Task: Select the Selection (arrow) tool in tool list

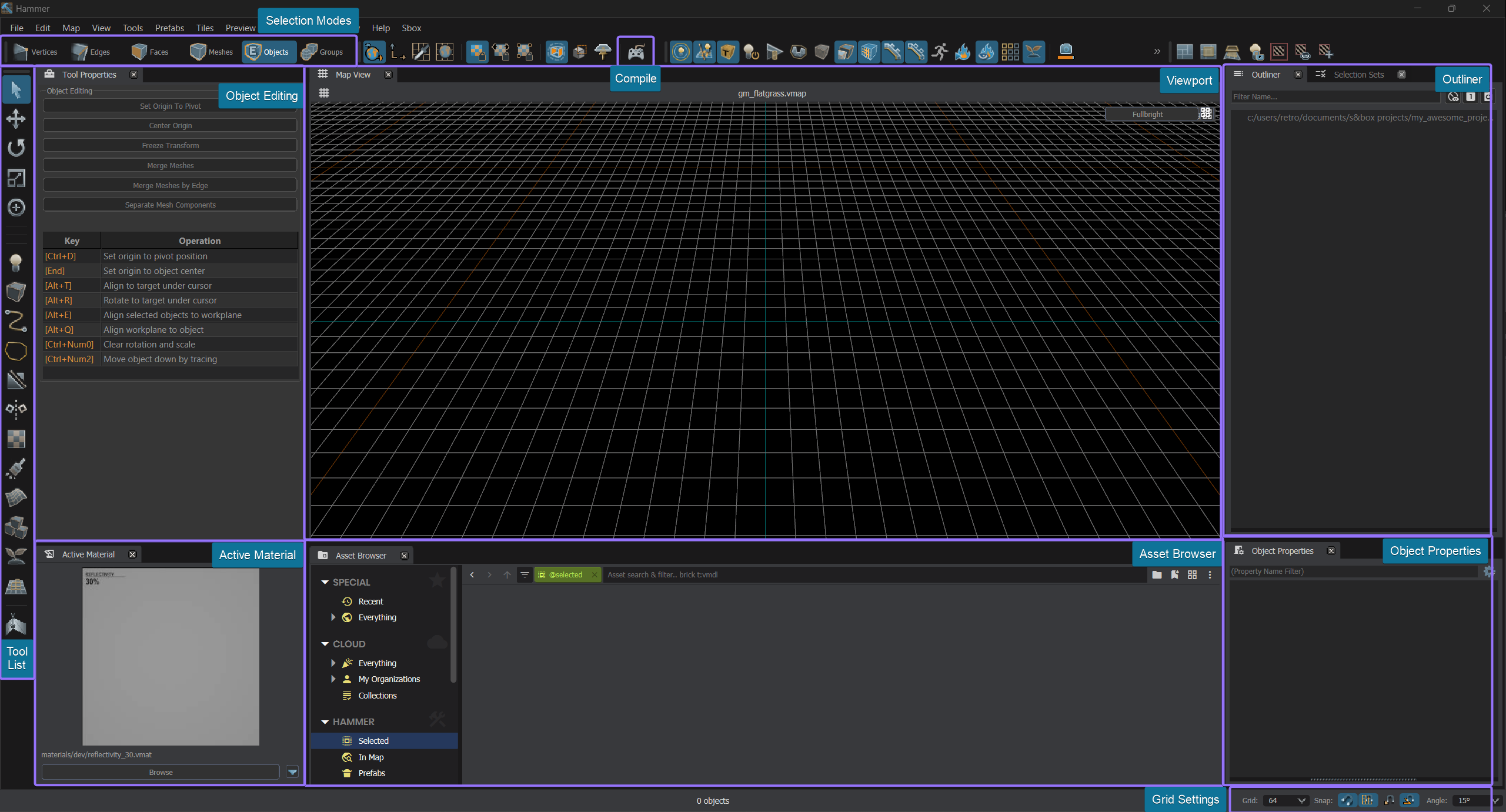Action: [x=16, y=90]
